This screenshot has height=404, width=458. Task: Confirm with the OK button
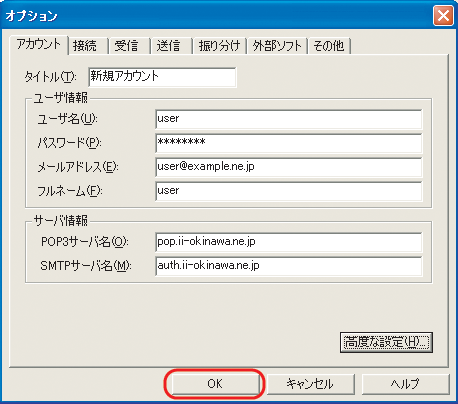(215, 384)
